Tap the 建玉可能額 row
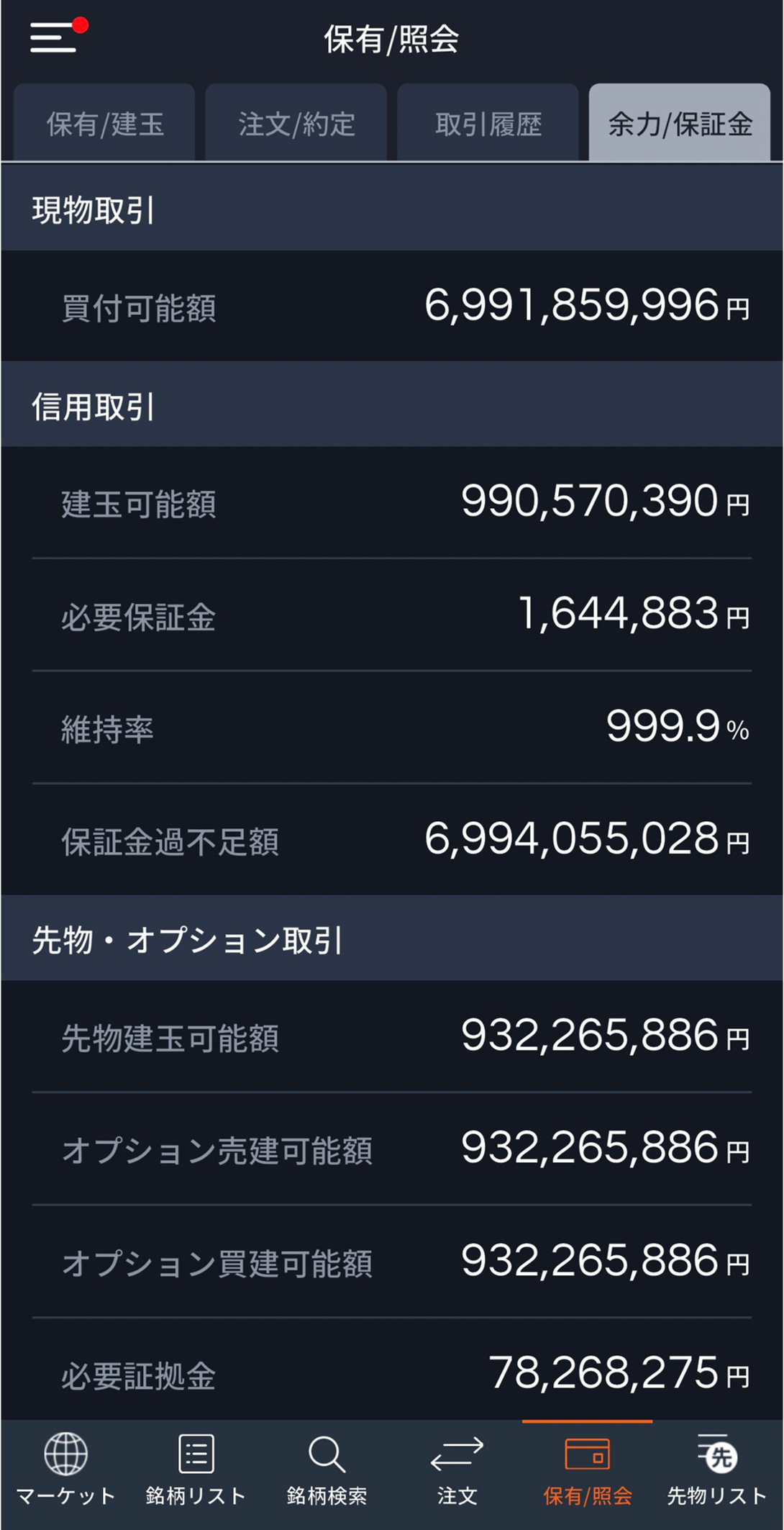The width and height of the screenshot is (784, 1530). pos(392,502)
